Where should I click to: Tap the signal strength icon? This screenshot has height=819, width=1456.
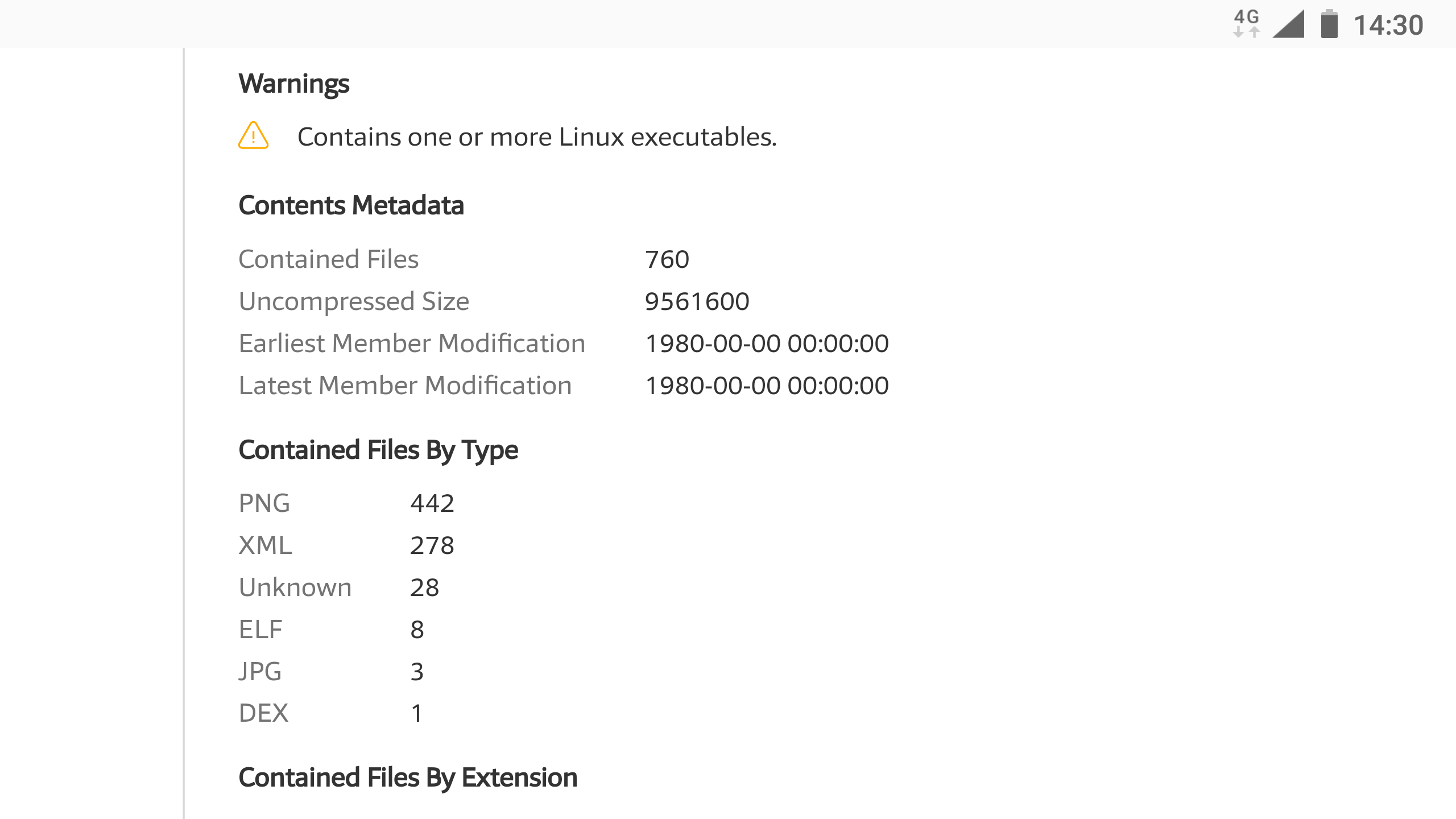pos(1288,24)
